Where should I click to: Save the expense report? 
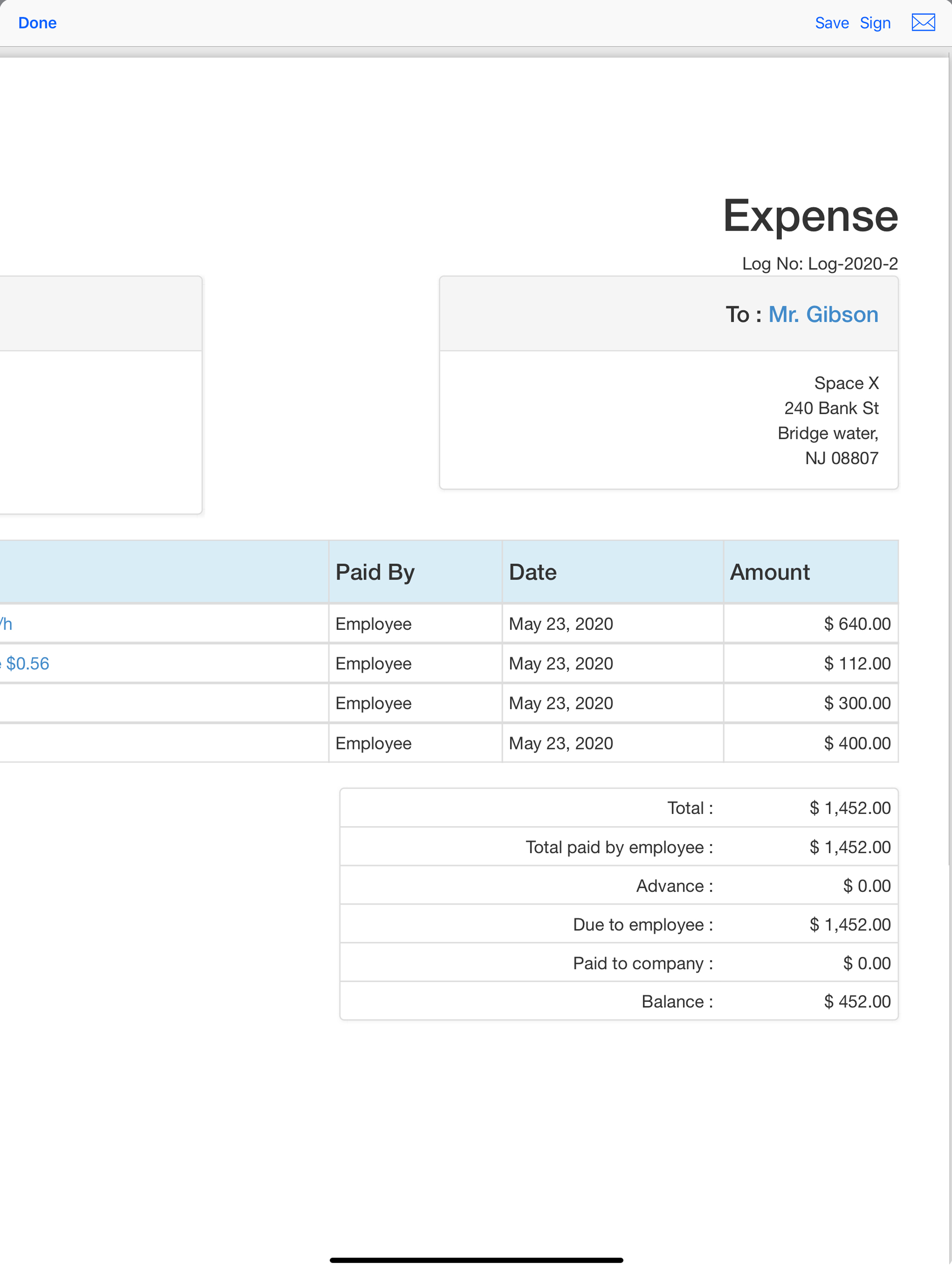[832, 23]
